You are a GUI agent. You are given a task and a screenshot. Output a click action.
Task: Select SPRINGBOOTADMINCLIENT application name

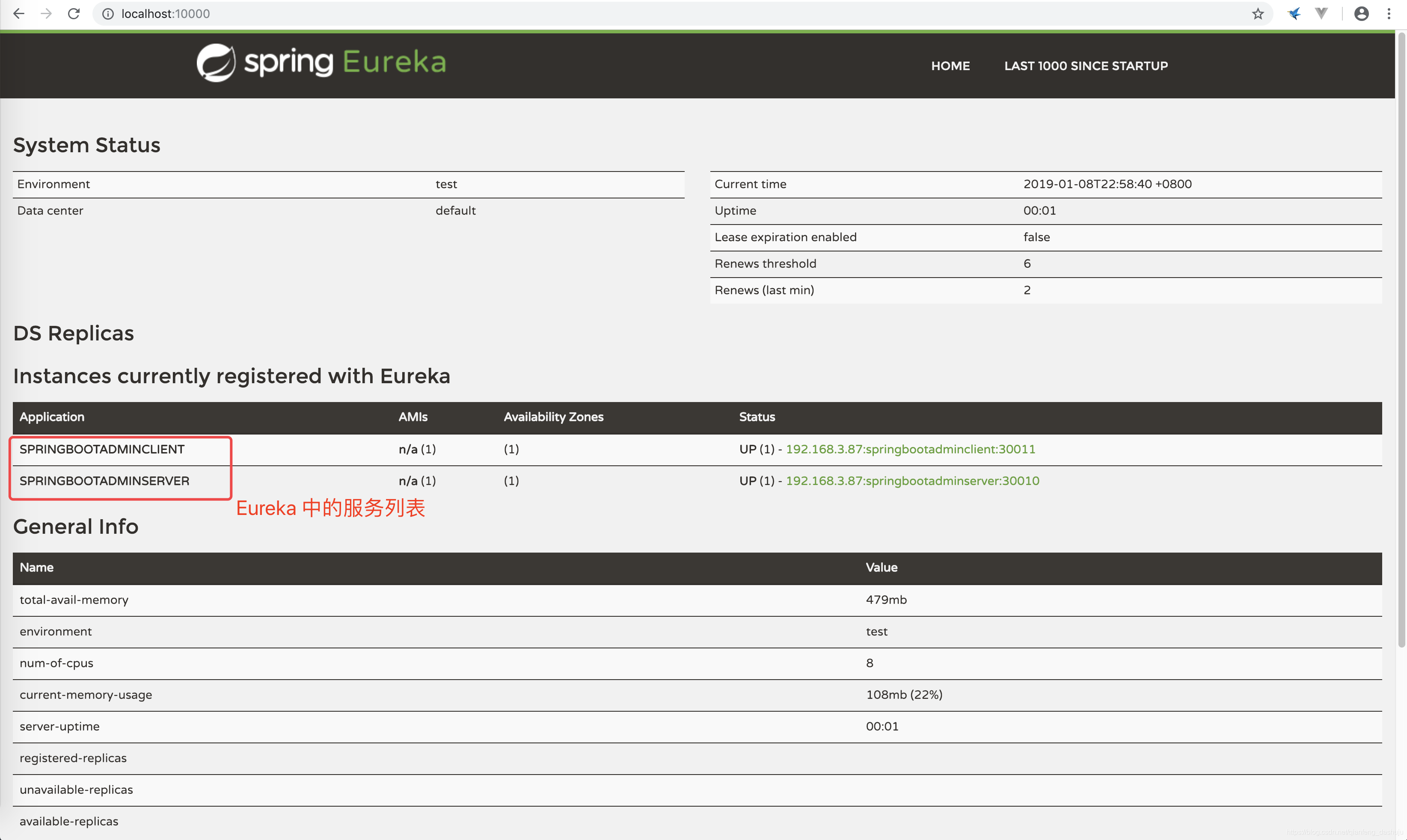(102, 449)
